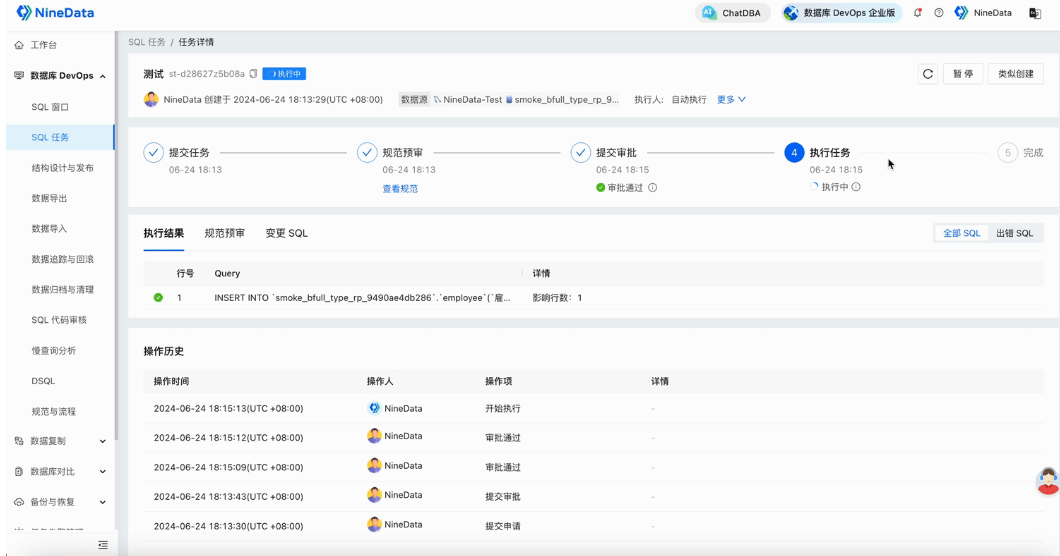Select 全部 SQL filter

pos(961,233)
